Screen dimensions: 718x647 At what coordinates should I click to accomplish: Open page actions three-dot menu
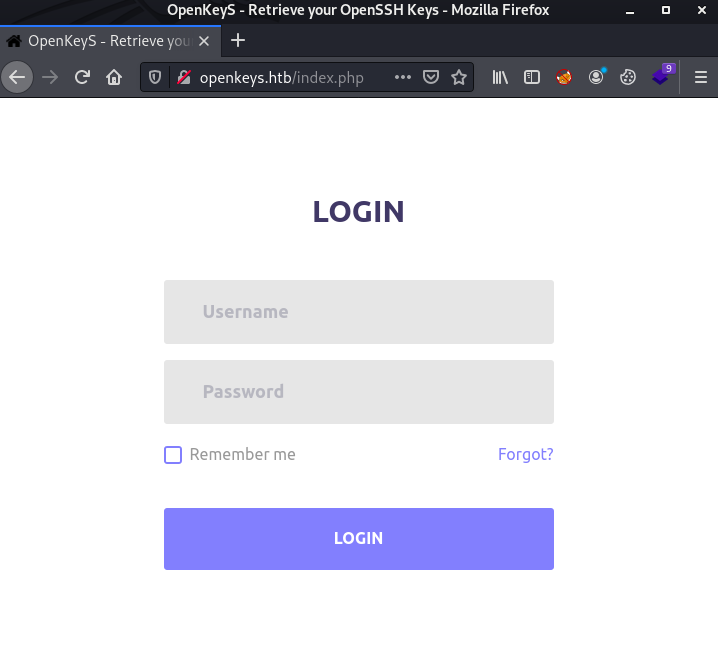(403, 77)
